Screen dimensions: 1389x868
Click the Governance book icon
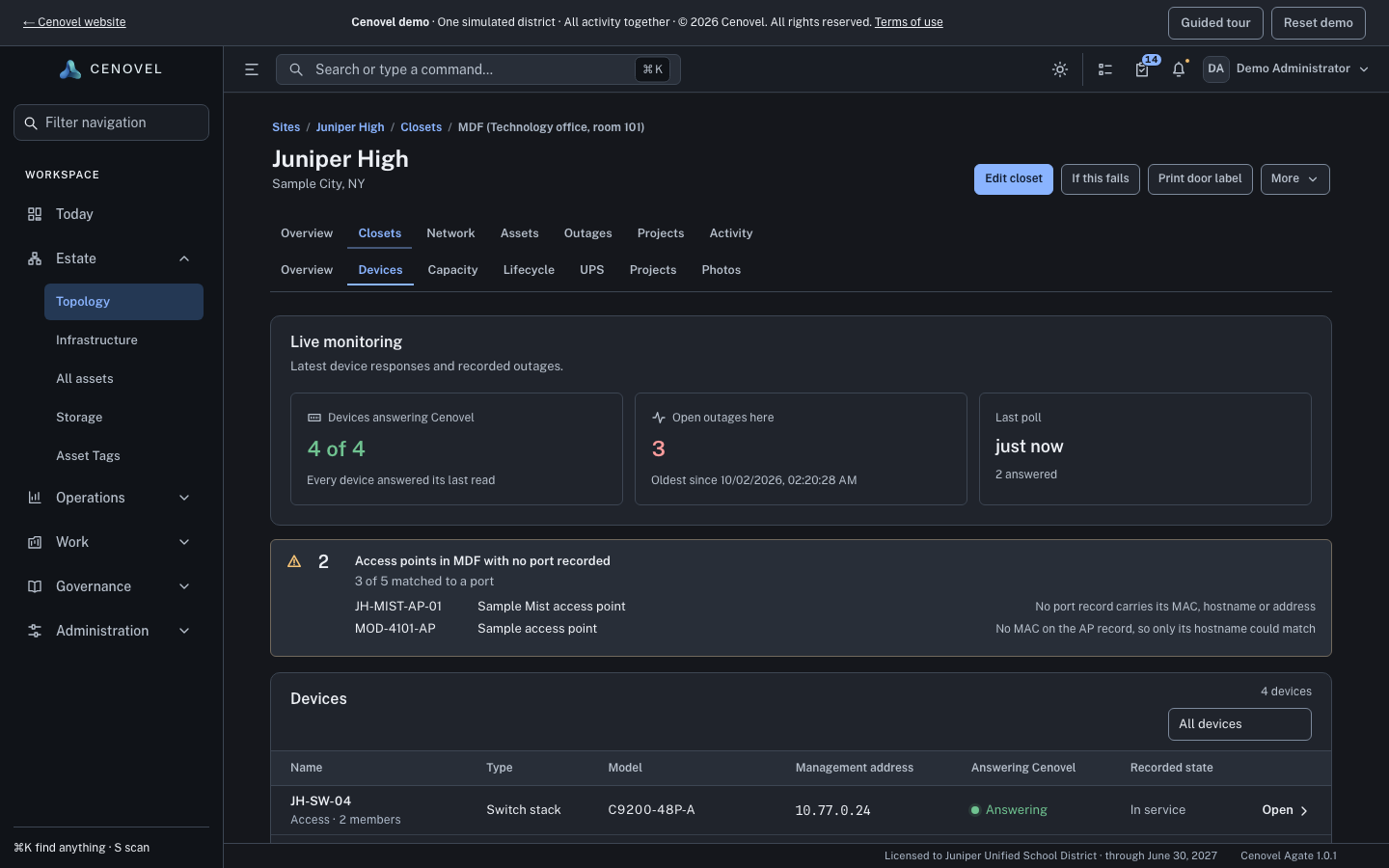pyautogui.click(x=35, y=586)
